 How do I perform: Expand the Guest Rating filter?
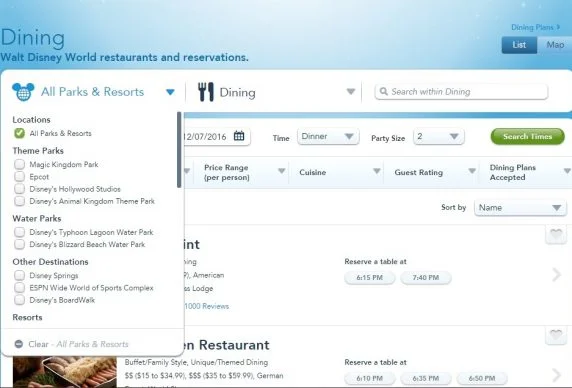point(472,171)
